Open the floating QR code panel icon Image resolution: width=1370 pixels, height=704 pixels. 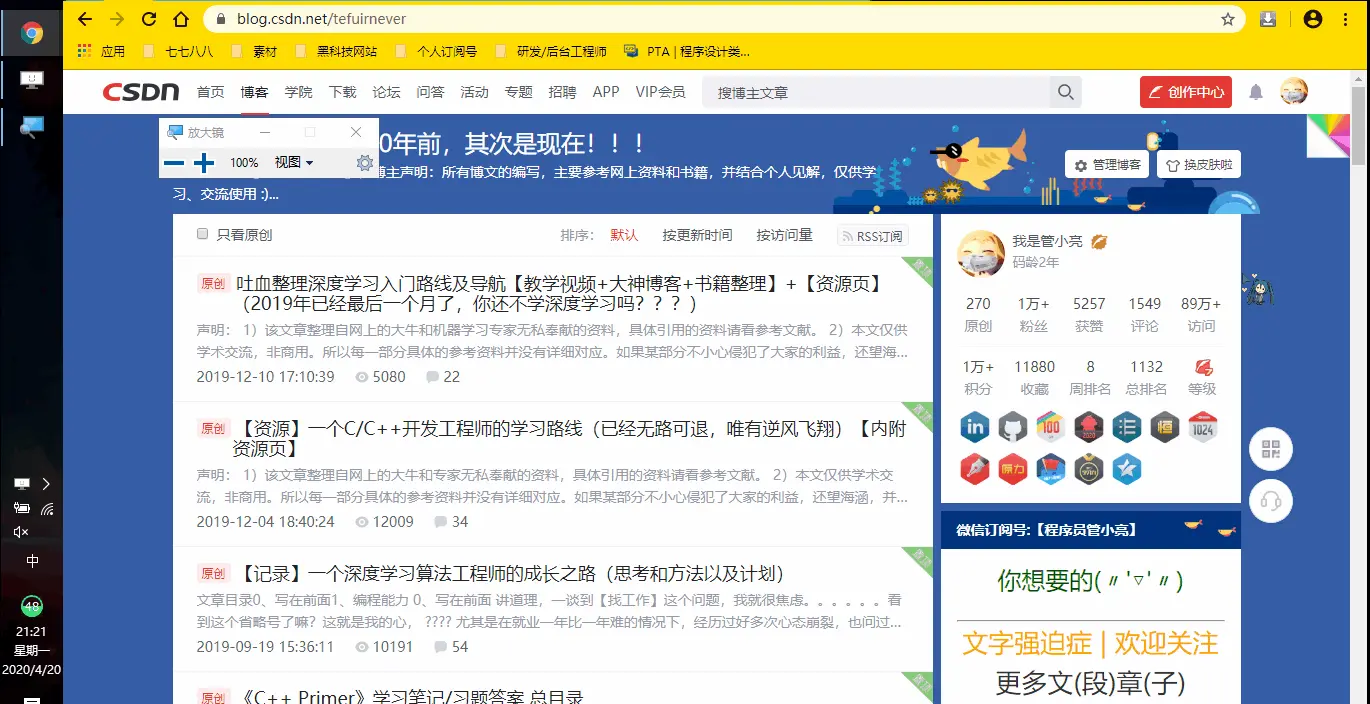[x=1270, y=450]
